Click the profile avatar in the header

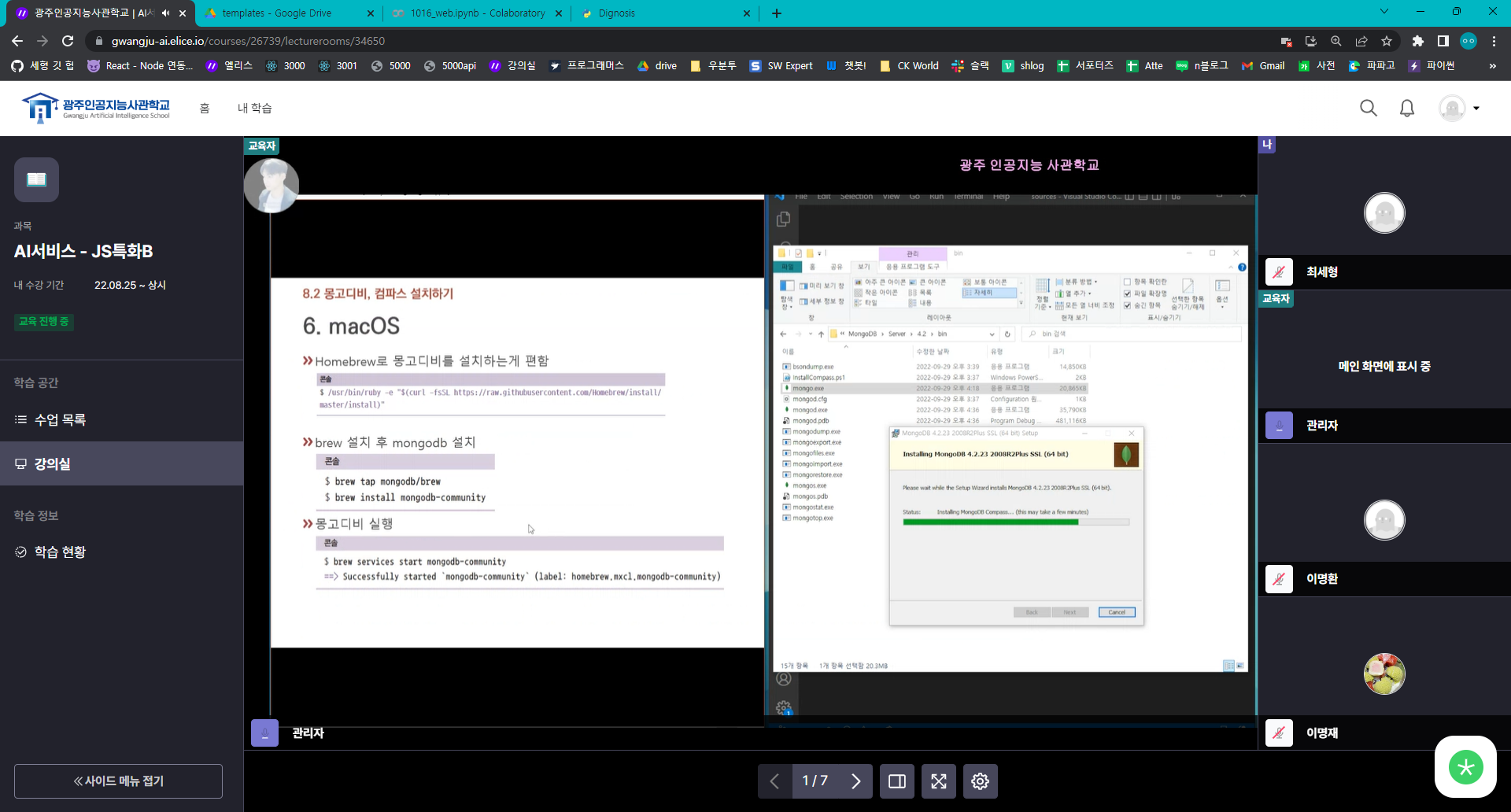tap(1452, 109)
